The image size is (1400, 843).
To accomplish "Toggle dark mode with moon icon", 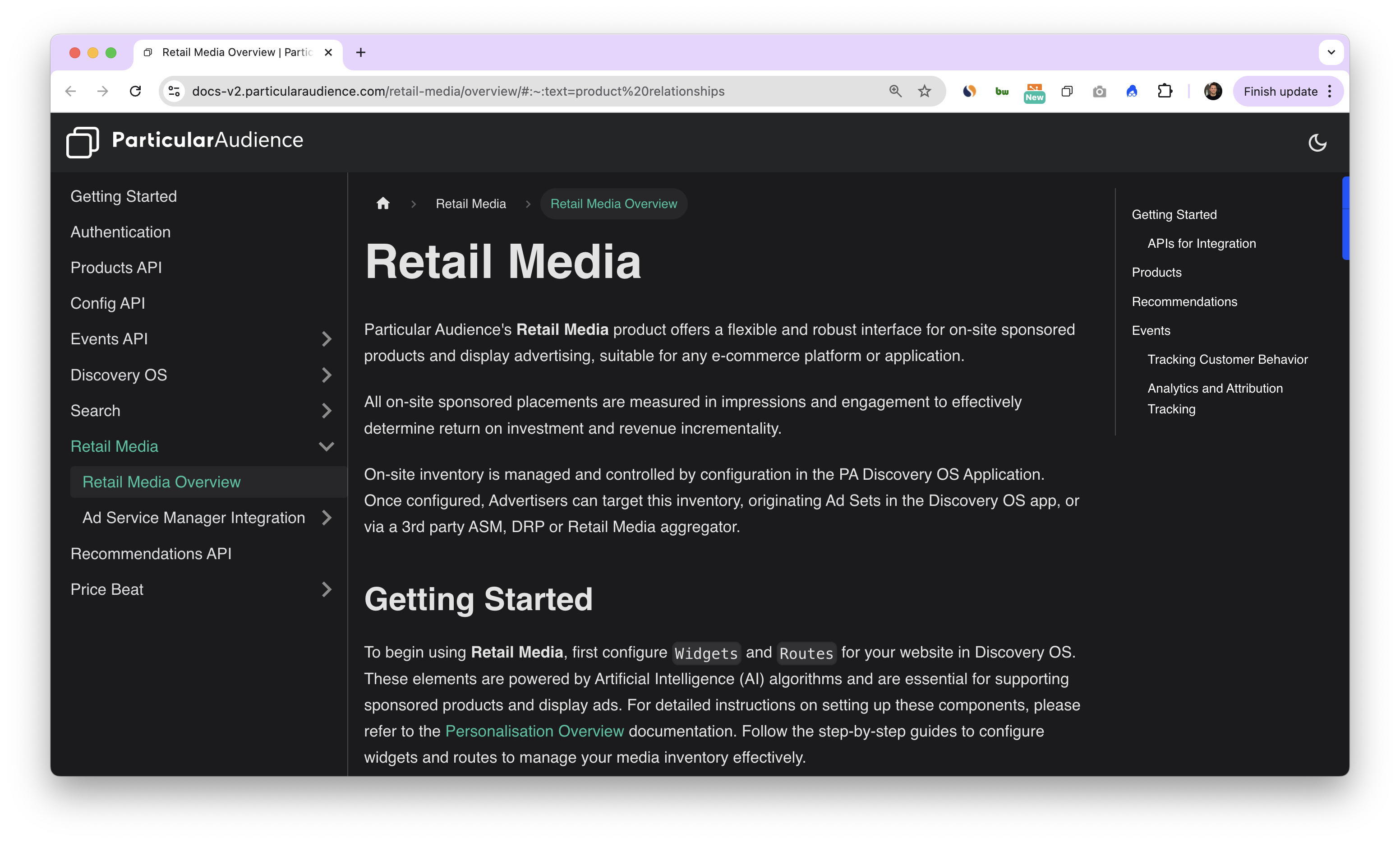I will [x=1317, y=143].
